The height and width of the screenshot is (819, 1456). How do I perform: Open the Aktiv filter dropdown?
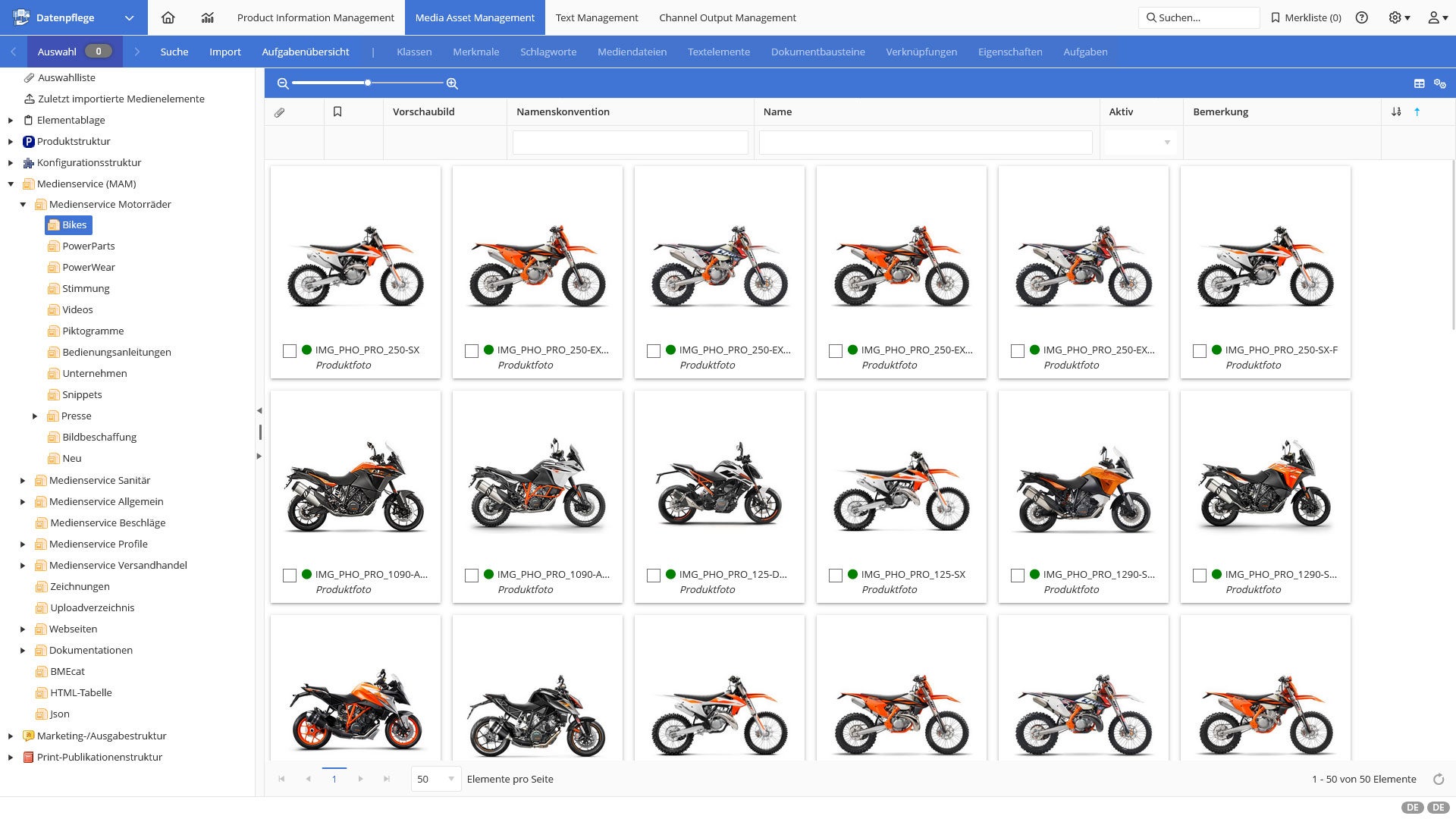tap(1141, 143)
